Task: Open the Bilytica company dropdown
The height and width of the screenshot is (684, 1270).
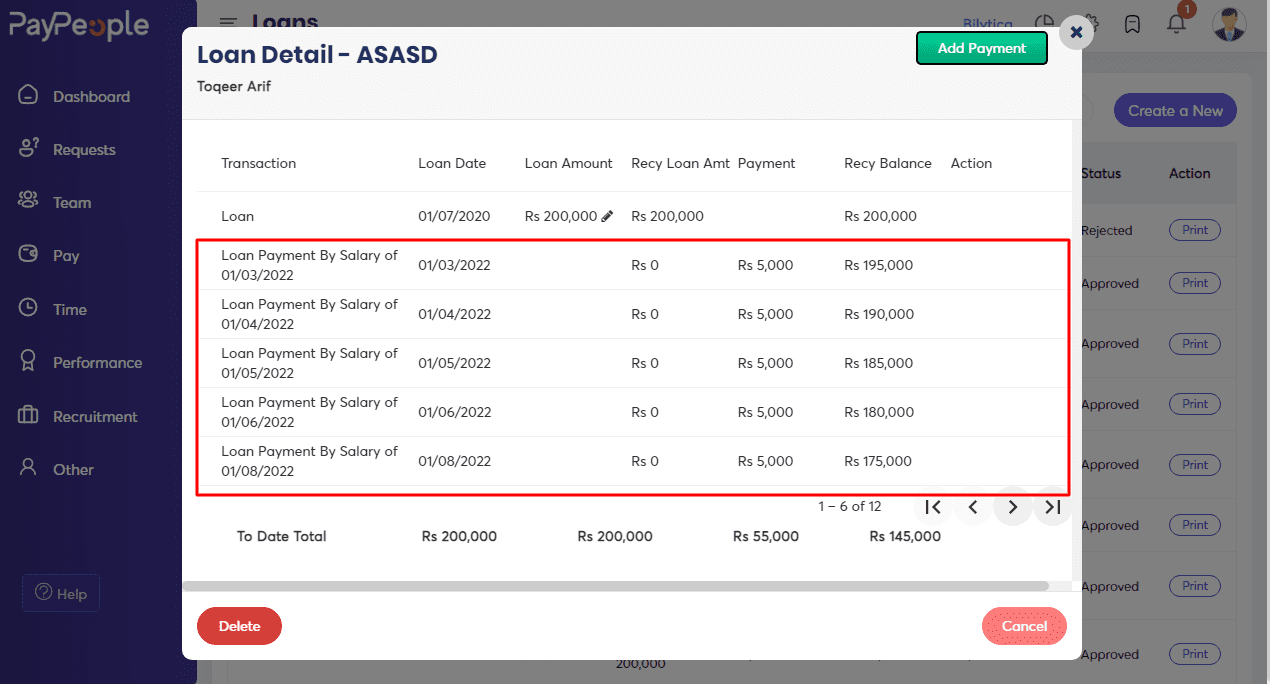Action: (988, 24)
